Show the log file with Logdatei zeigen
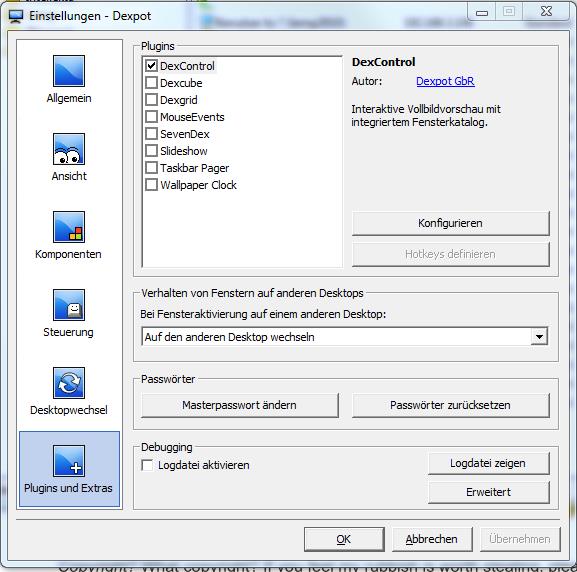The width and height of the screenshot is (577, 572). 488,463
